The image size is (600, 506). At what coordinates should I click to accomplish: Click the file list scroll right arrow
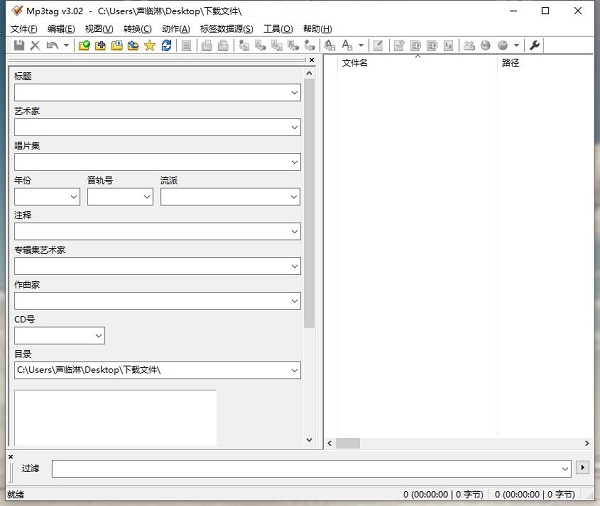(587, 443)
